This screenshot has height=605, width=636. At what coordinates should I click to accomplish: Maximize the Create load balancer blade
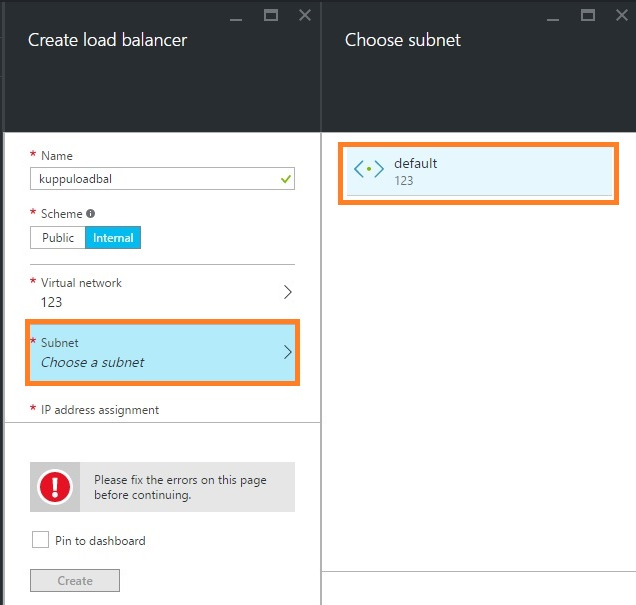(271, 15)
